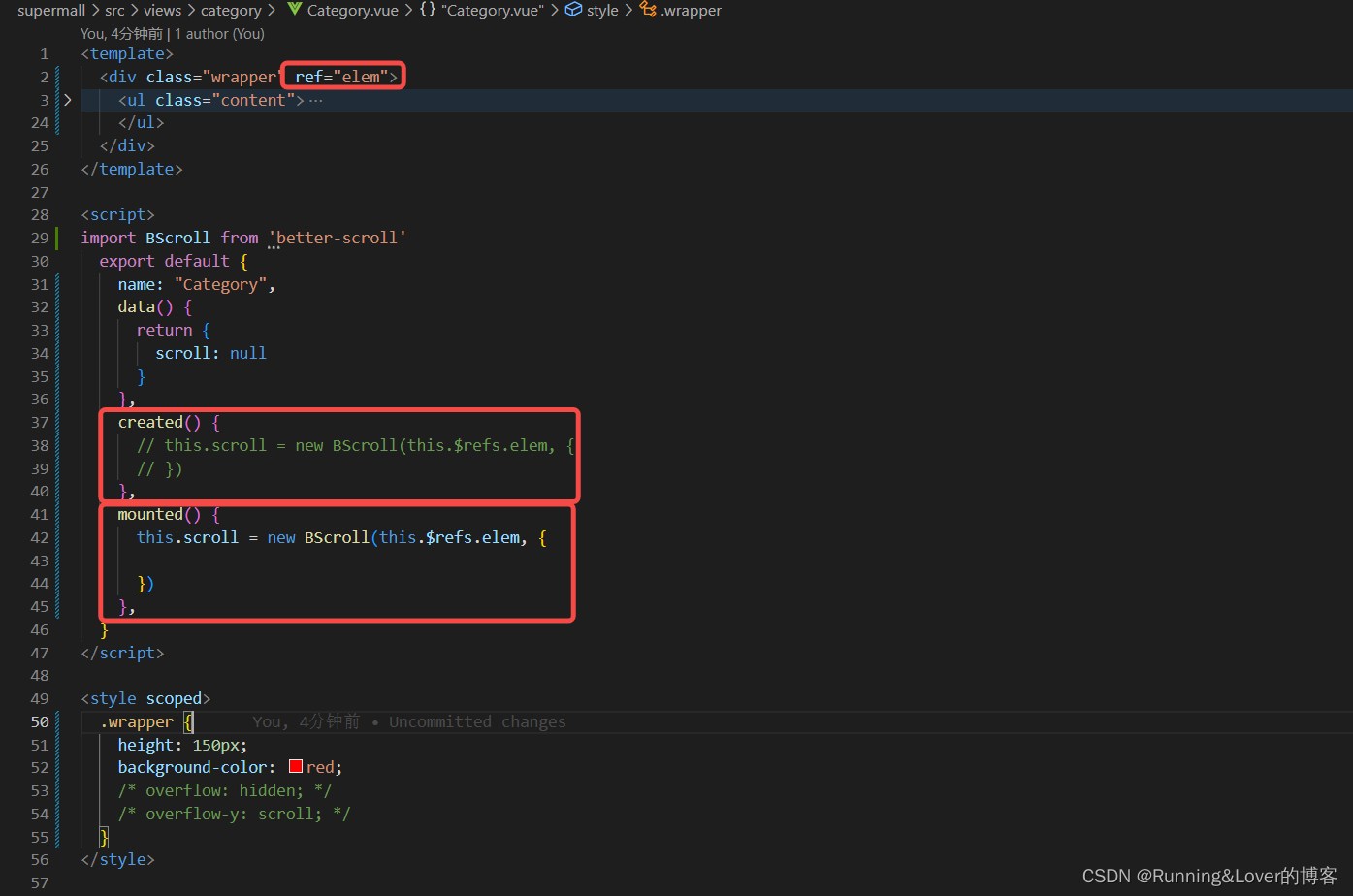Click this.scroll on line 42
The width and height of the screenshot is (1353, 896).
click(x=187, y=537)
